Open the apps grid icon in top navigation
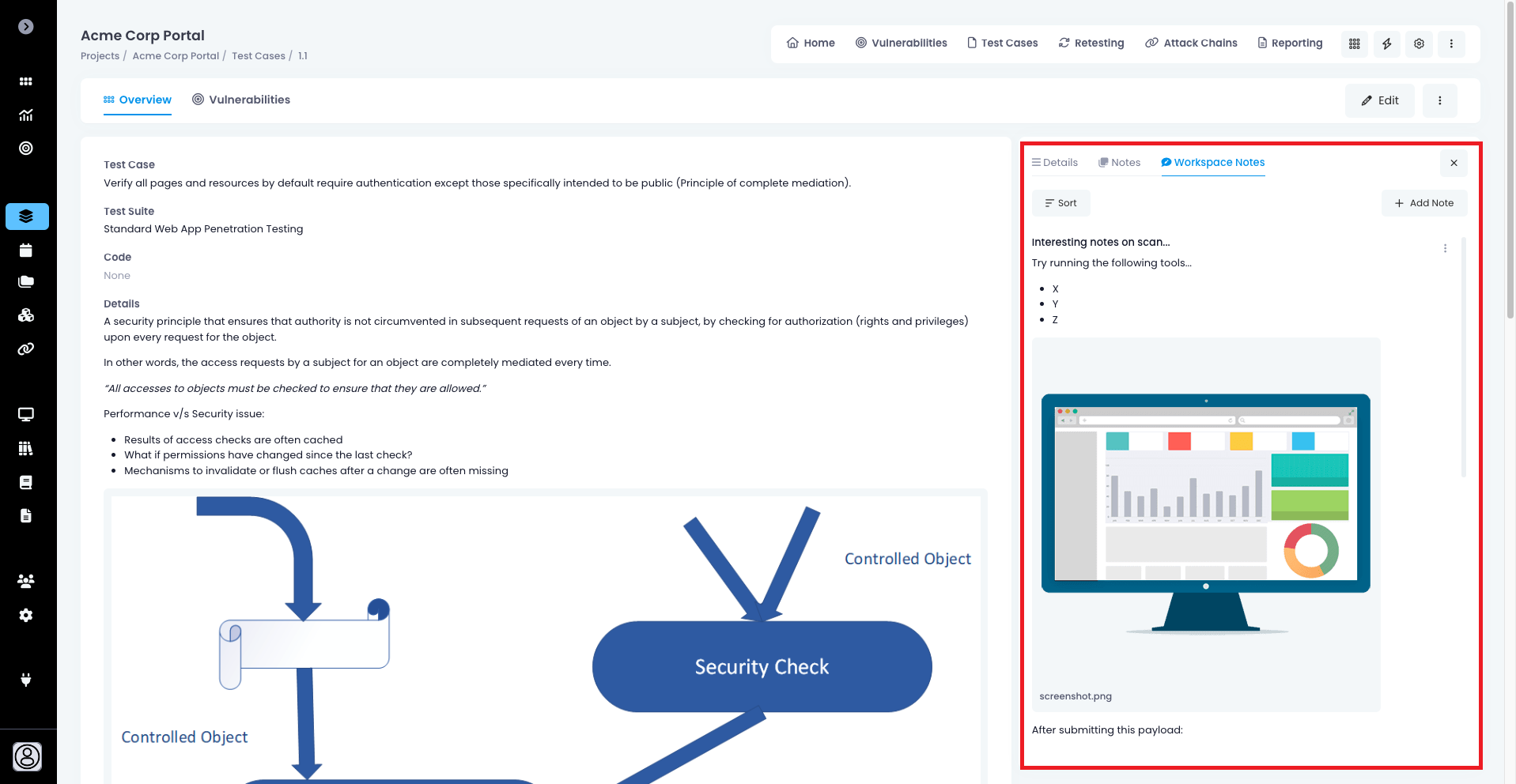The width and height of the screenshot is (1516, 784). [1354, 43]
